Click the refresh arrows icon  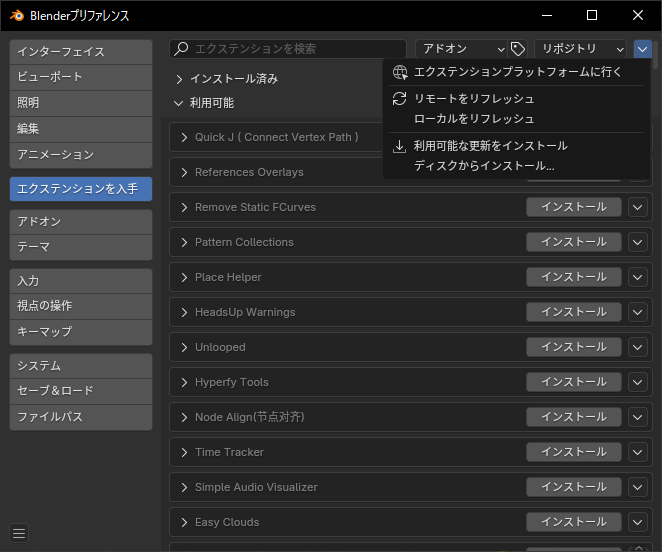(399, 99)
